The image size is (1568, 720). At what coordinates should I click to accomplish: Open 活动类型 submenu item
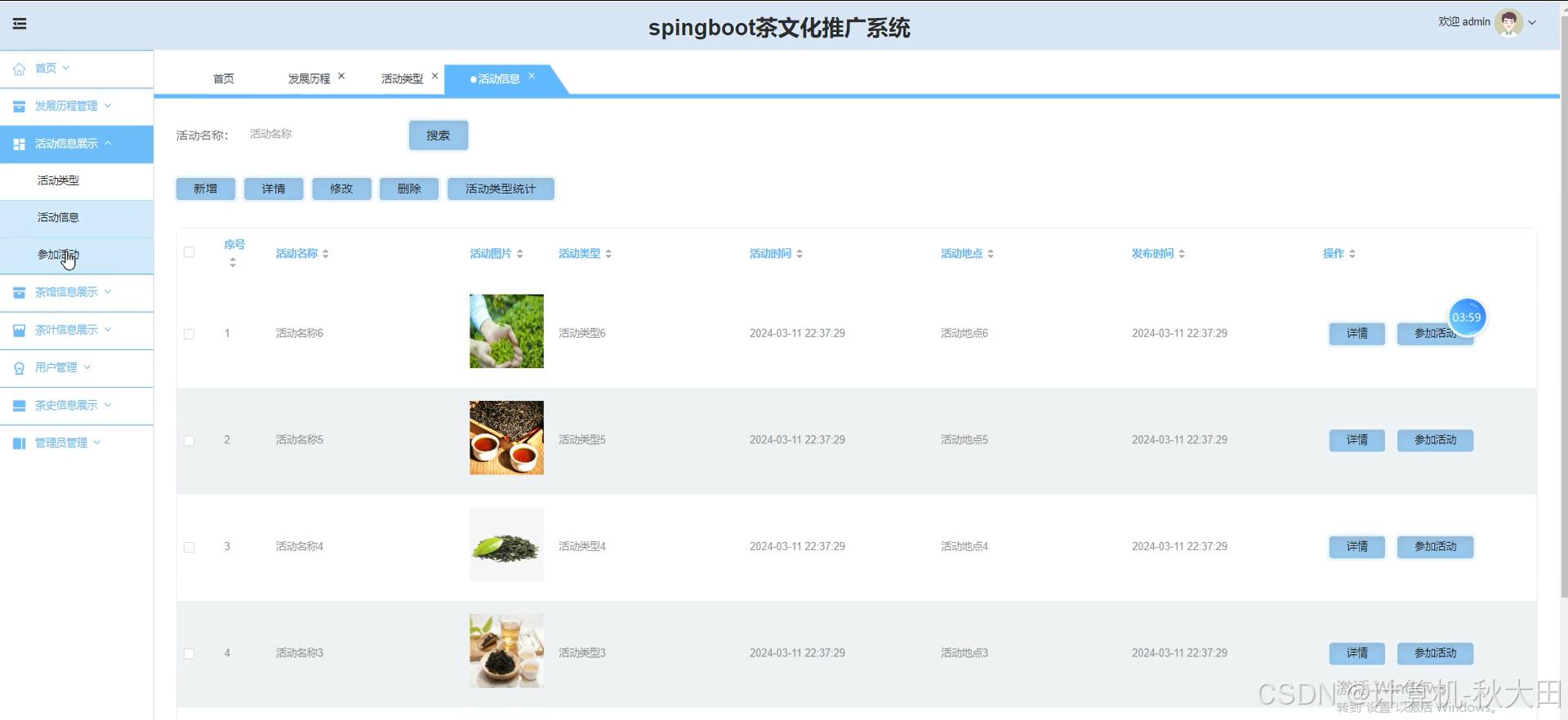(77, 180)
